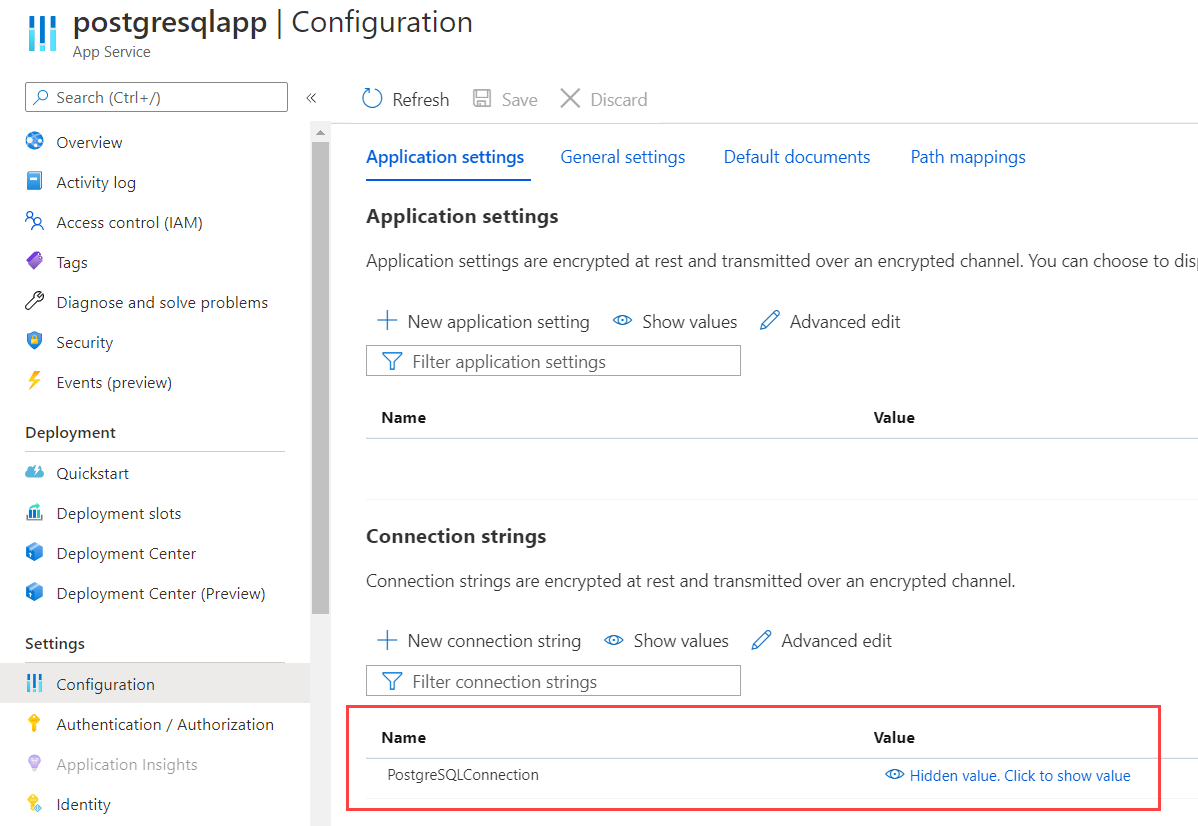
Task: Collapse the sidebar with double chevron
Action: tap(312, 98)
